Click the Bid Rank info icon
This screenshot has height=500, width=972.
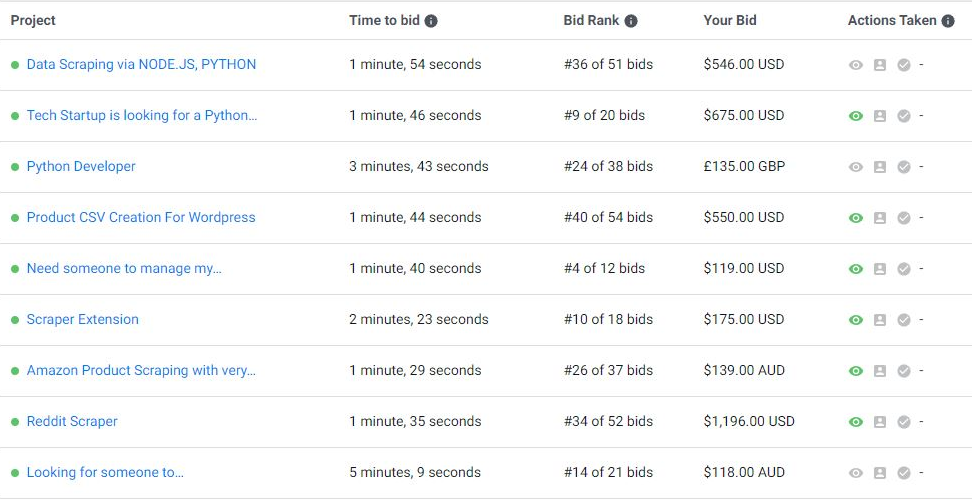pyautogui.click(x=630, y=21)
